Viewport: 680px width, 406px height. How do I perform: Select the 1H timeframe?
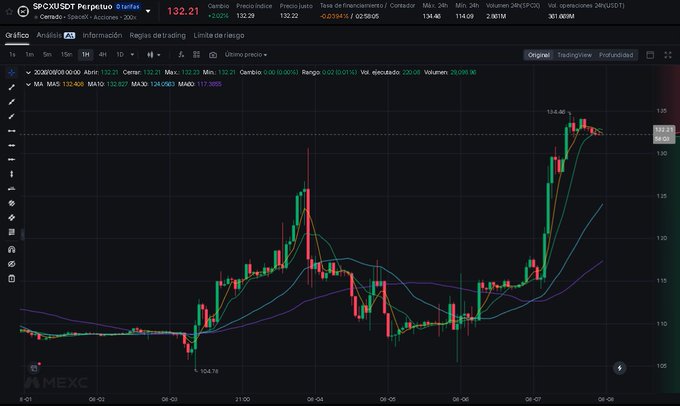tap(85, 55)
